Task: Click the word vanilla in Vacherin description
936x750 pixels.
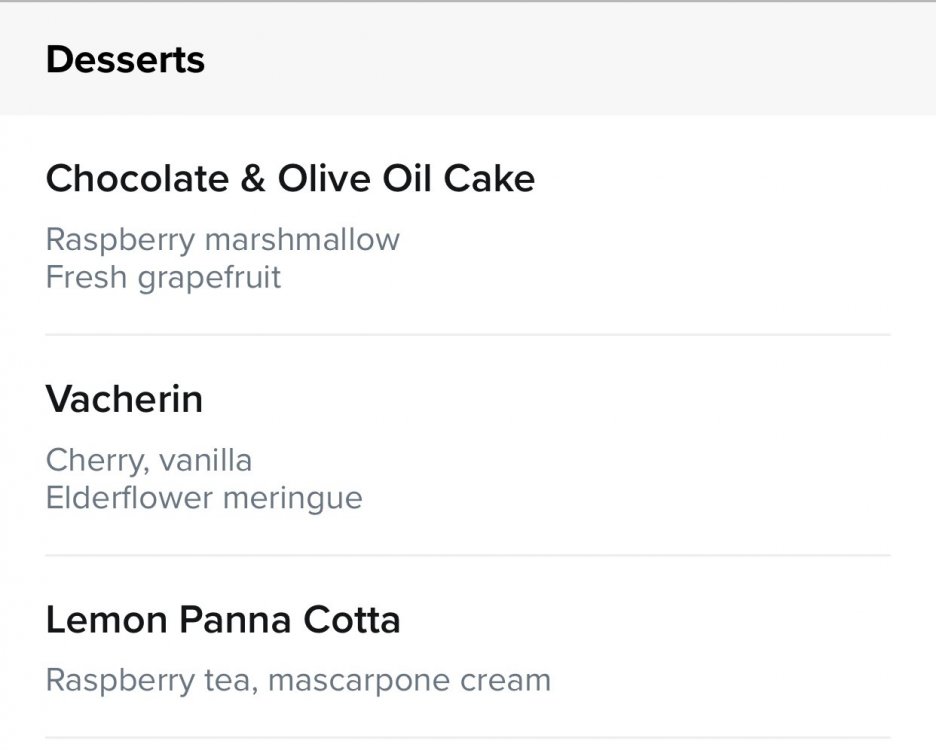Action: coord(205,460)
